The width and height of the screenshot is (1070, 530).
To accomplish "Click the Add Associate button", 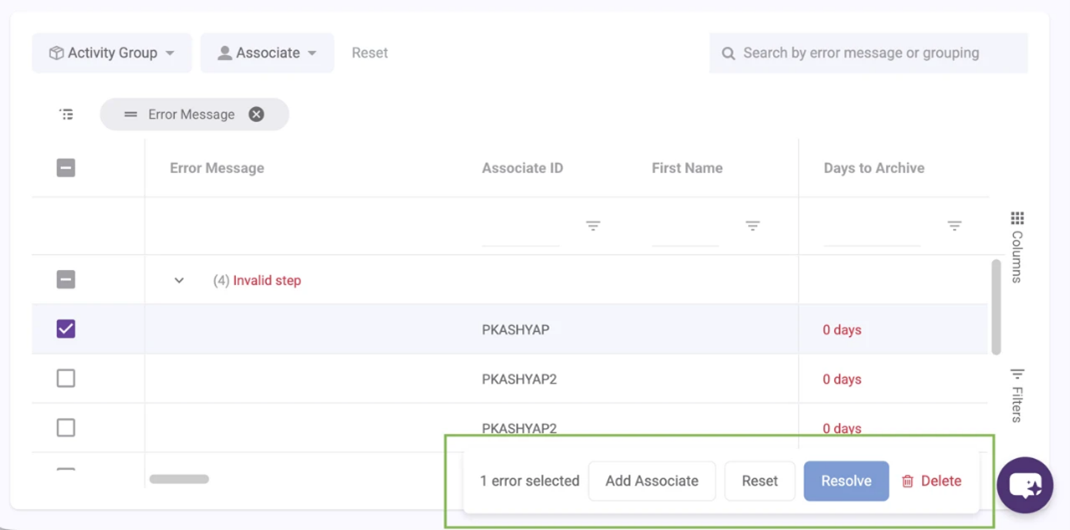I will 652,481.
